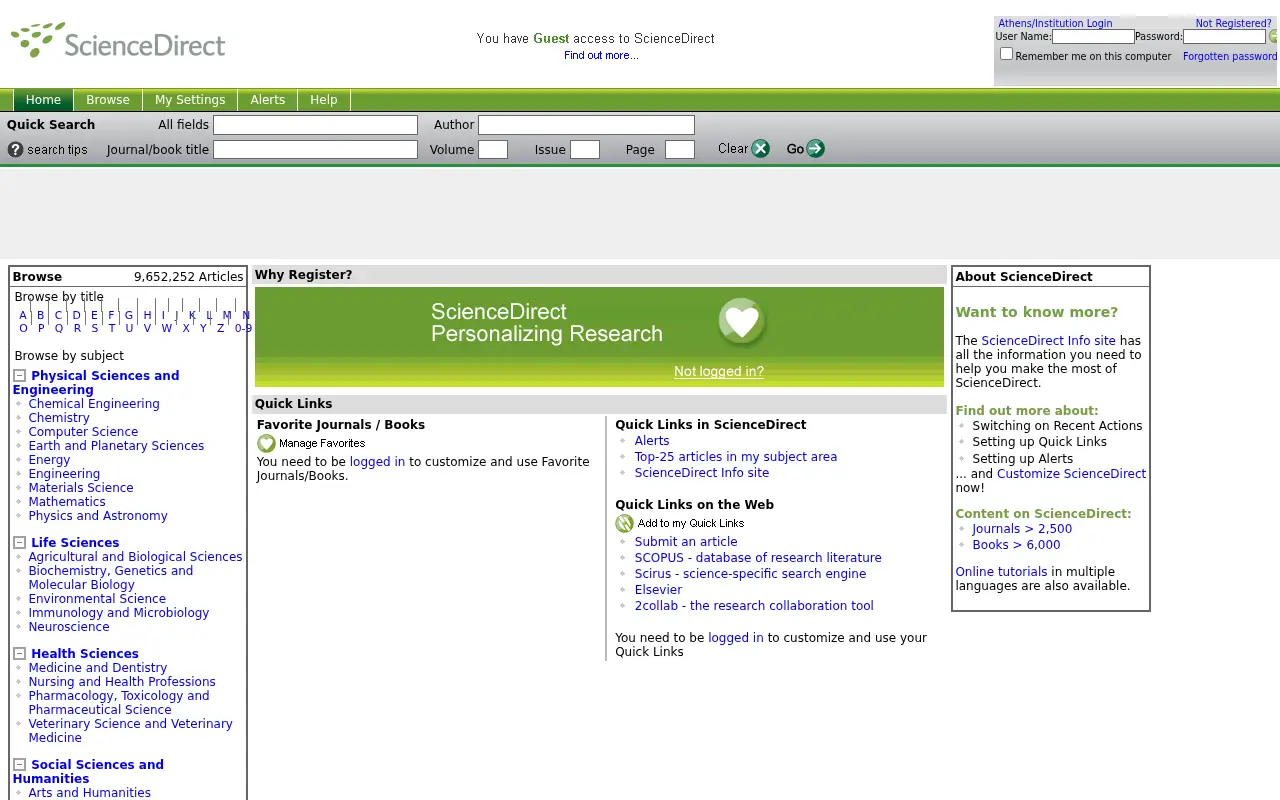The image size is (1280, 800).
Task: Open the ScienceDirect Info site link in About panel
Action: (x=1048, y=341)
